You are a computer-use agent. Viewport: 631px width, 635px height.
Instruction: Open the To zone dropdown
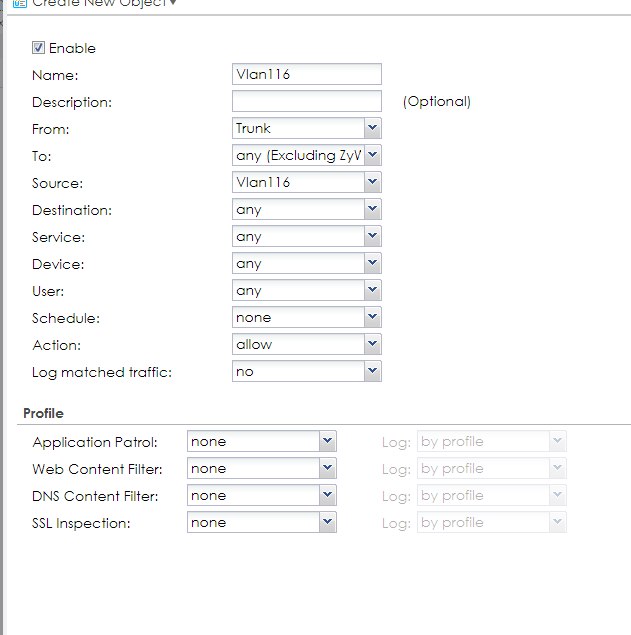coord(307,155)
